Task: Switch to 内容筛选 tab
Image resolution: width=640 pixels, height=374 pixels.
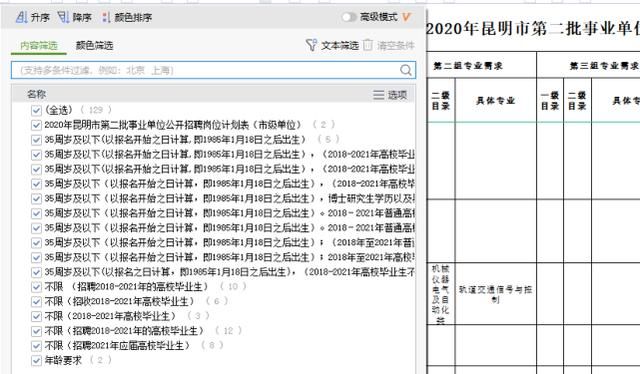Action: coord(39,46)
